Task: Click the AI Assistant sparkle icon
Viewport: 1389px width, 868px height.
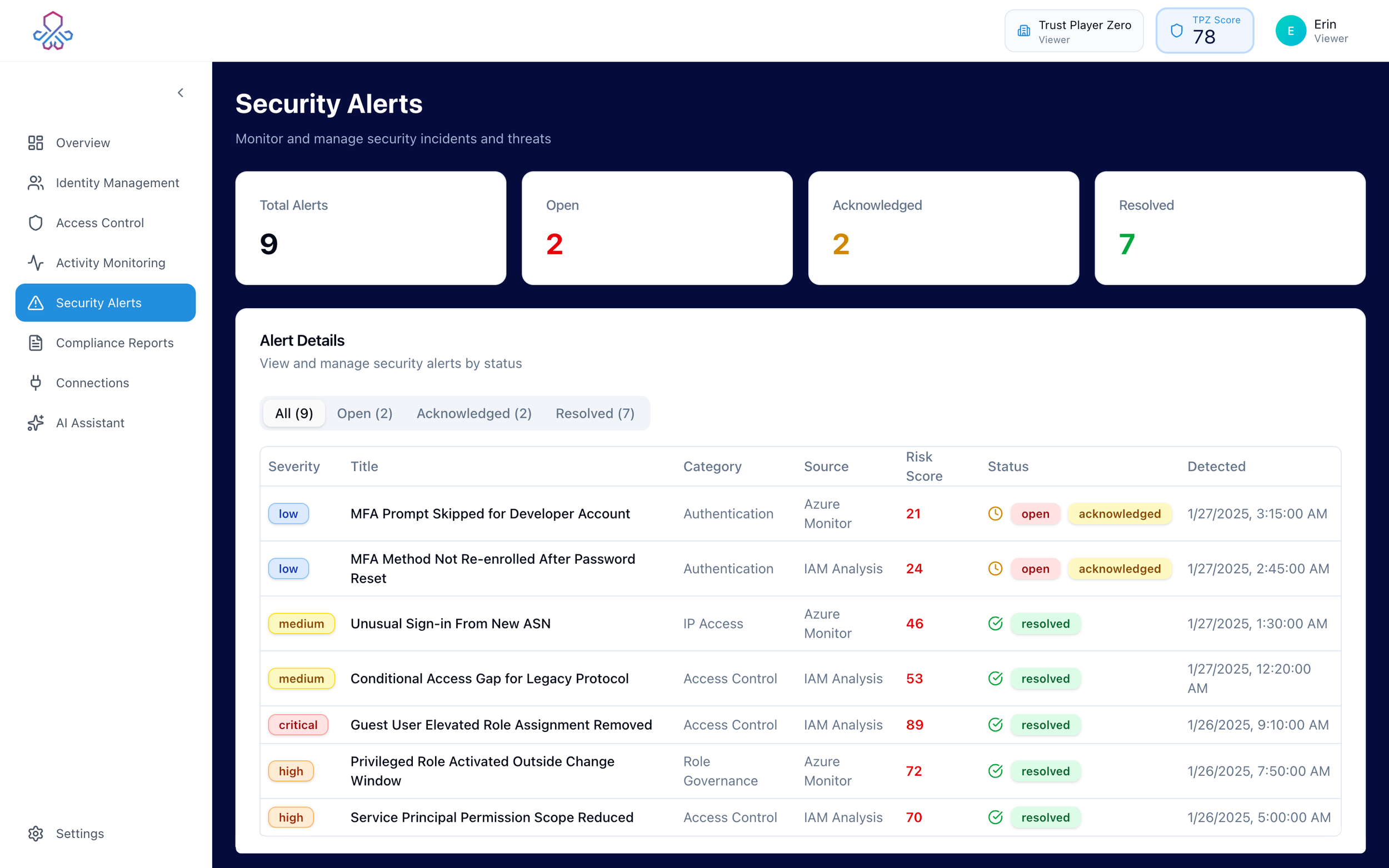Action: (36, 423)
